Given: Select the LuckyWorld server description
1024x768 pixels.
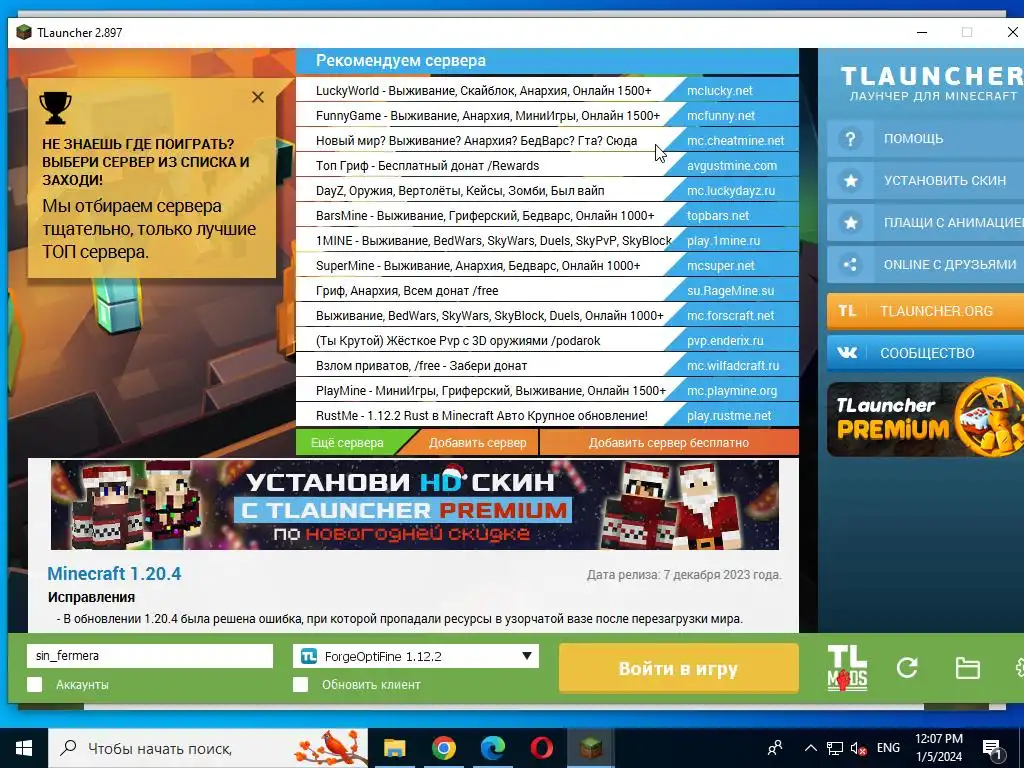Looking at the screenshot, I should pyautogui.click(x=483, y=91).
